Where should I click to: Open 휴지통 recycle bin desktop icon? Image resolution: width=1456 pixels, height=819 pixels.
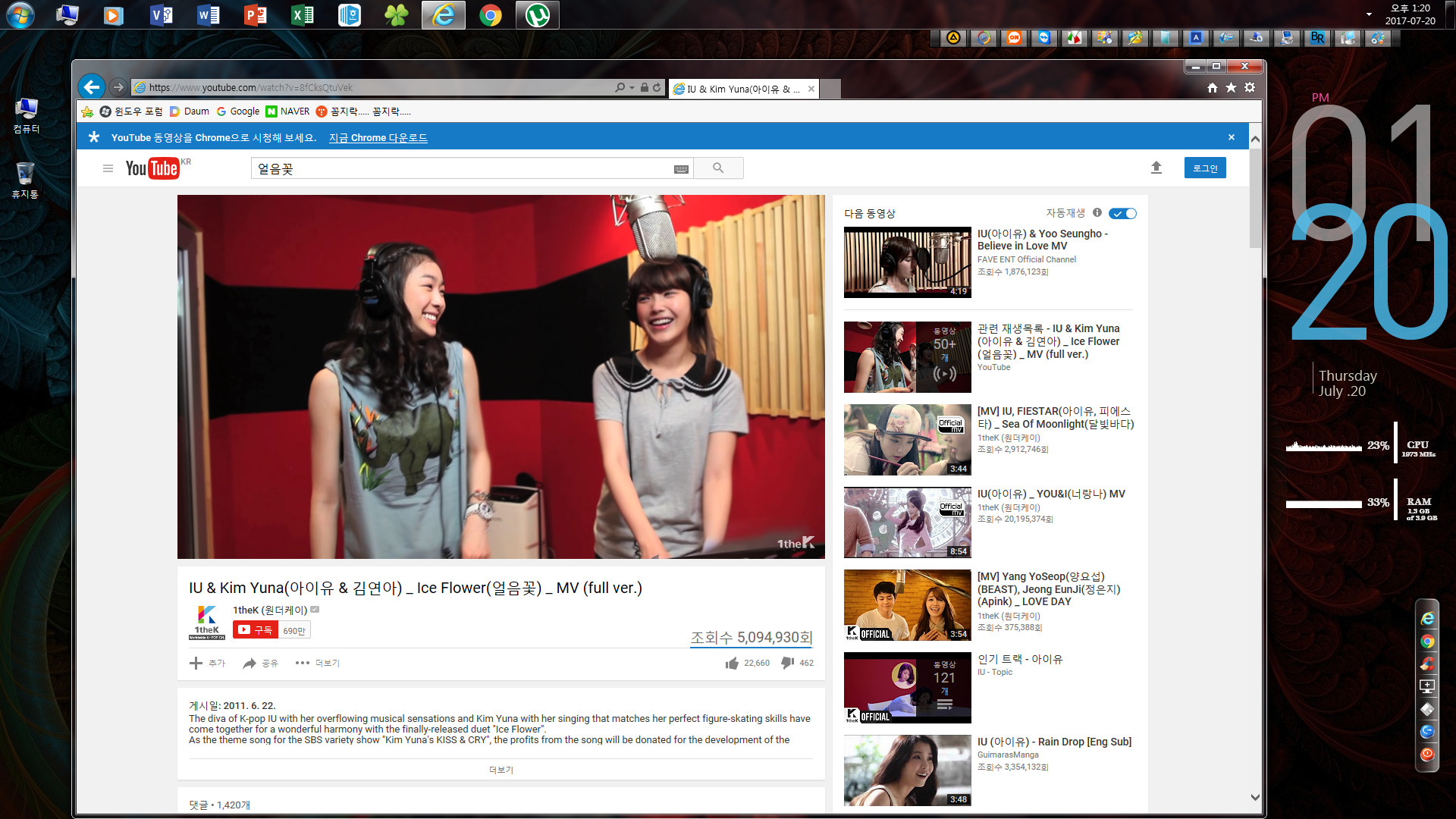[25, 180]
